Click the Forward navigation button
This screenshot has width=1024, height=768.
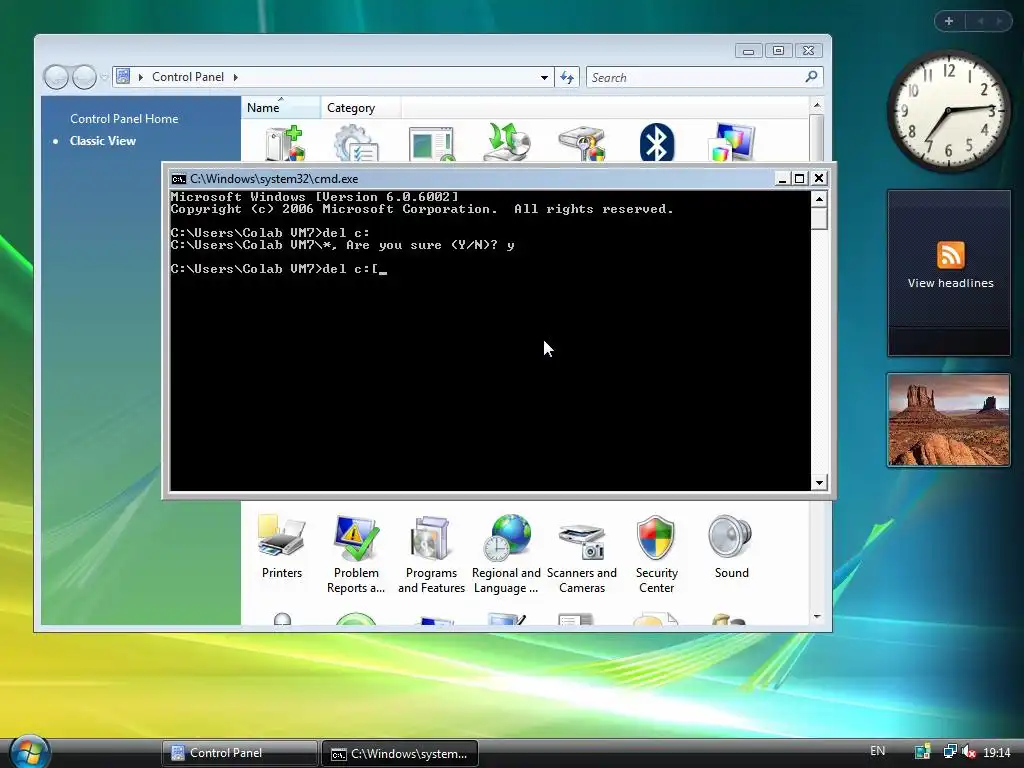pos(84,77)
